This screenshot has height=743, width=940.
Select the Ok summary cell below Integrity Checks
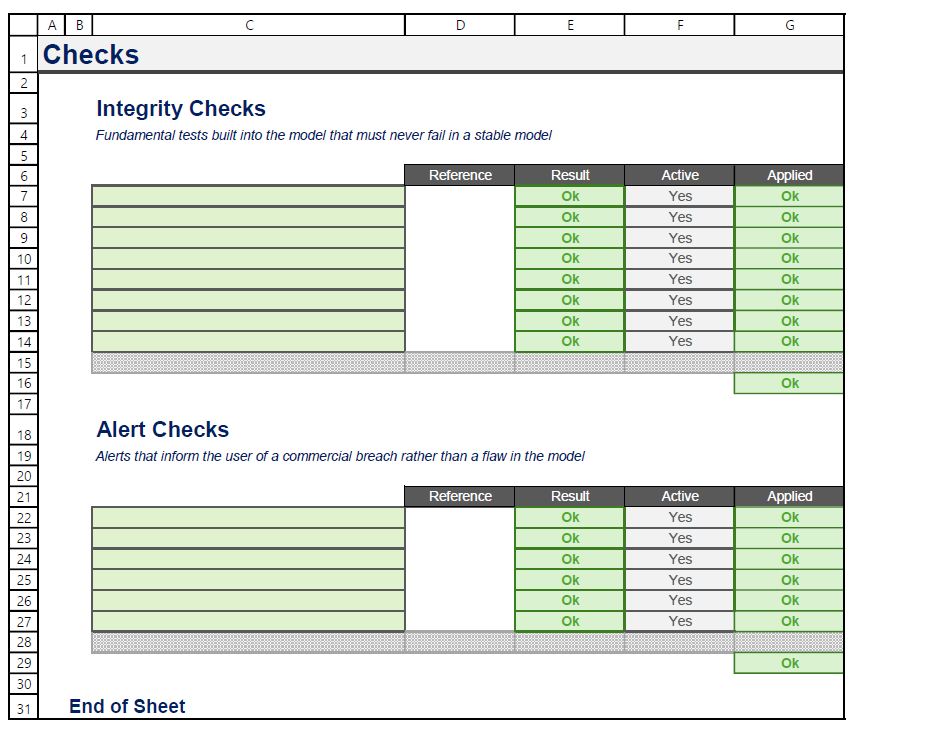pyautogui.click(x=789, y=383)
